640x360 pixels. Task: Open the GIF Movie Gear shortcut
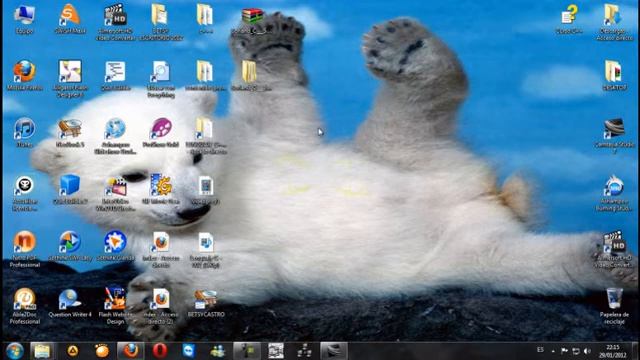(161, 185)
